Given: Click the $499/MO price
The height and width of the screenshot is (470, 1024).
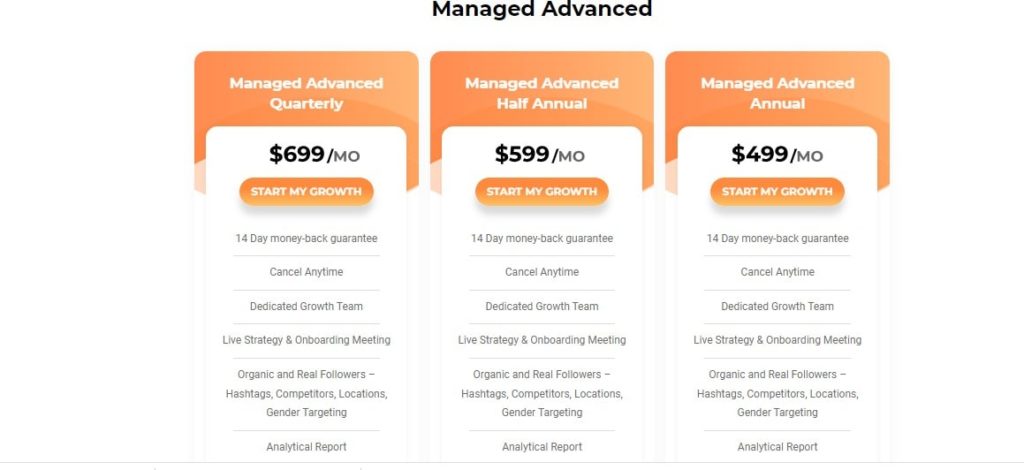Looking at the screenshot, I should click(x=776, y=155).
